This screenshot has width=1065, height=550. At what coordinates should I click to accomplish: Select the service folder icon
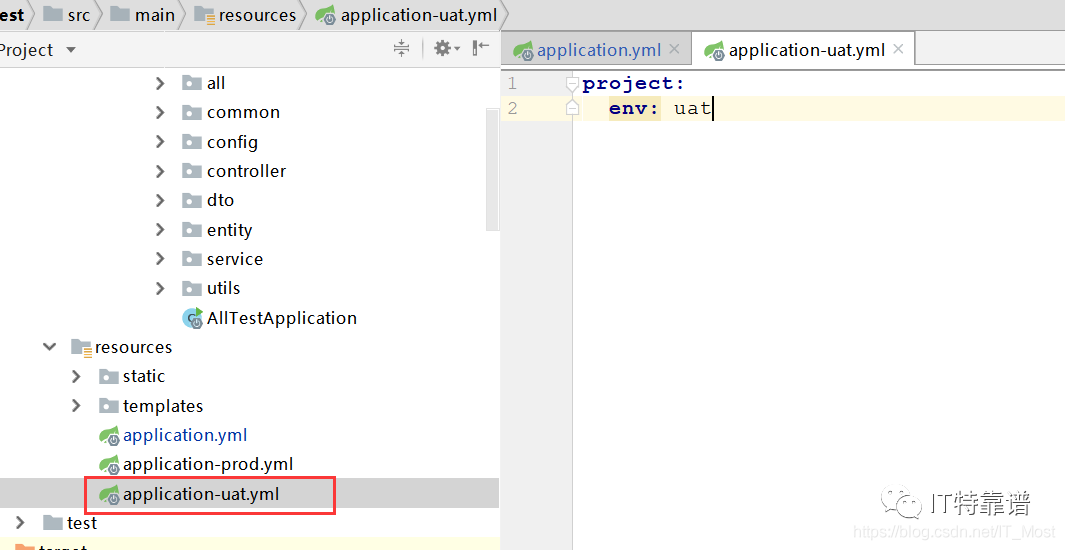point(192,259)
